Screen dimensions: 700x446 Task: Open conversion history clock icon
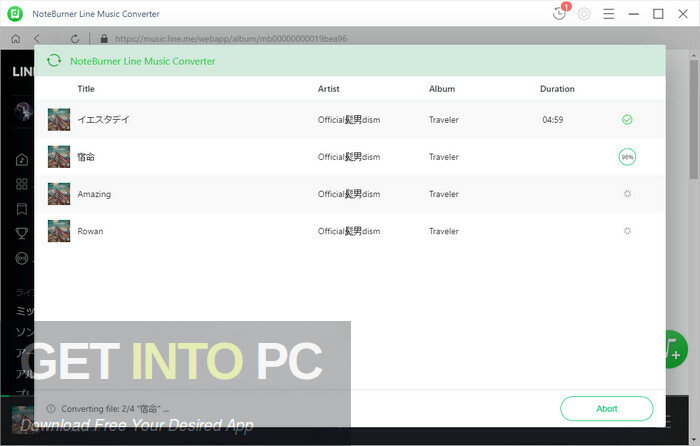point(559,14)
